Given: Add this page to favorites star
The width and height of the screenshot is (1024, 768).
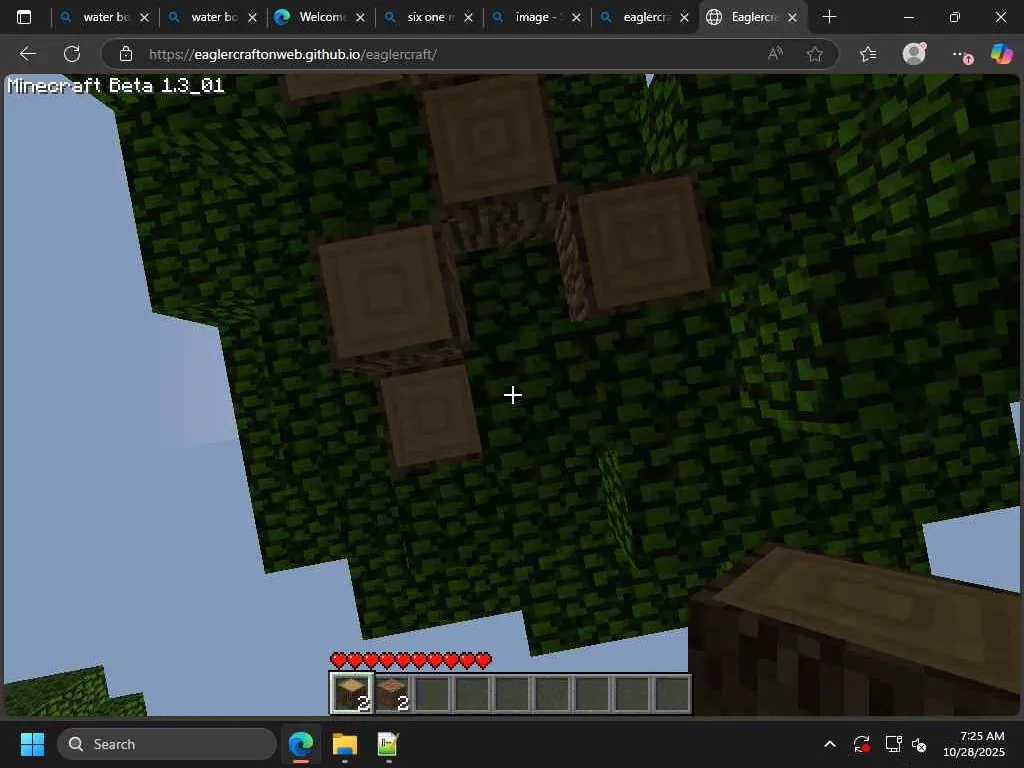Looking at the screenshot, I should (x=814, y=54).
